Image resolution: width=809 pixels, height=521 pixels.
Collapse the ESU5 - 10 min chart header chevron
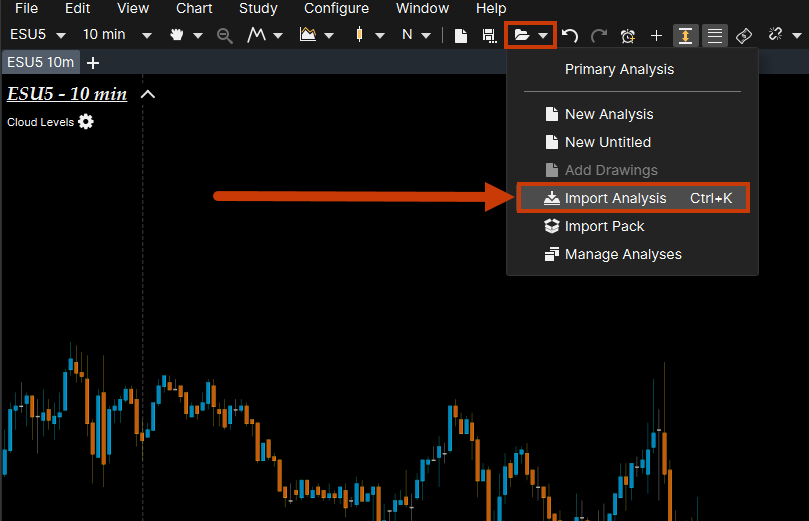148,94
